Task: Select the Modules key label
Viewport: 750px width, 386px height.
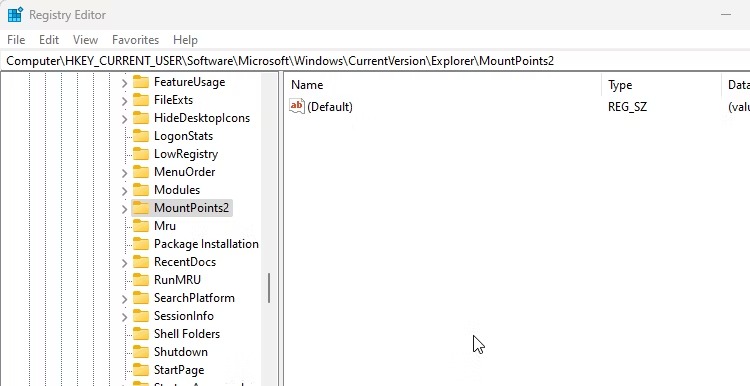Action: point(177,190)
